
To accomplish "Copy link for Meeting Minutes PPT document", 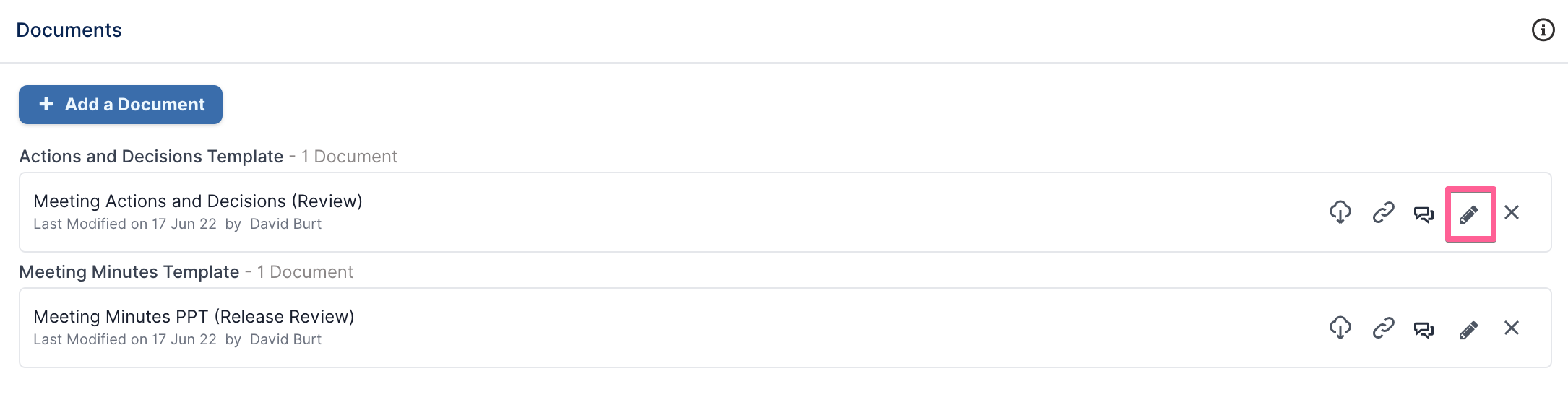I will (x=1383, y=328).
